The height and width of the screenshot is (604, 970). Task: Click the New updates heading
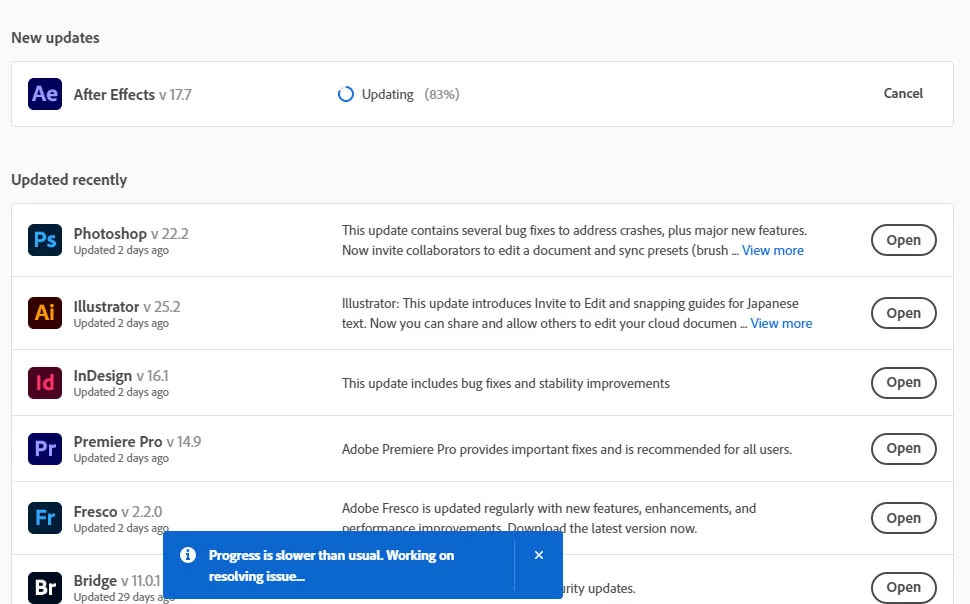(x=55, y=38)
